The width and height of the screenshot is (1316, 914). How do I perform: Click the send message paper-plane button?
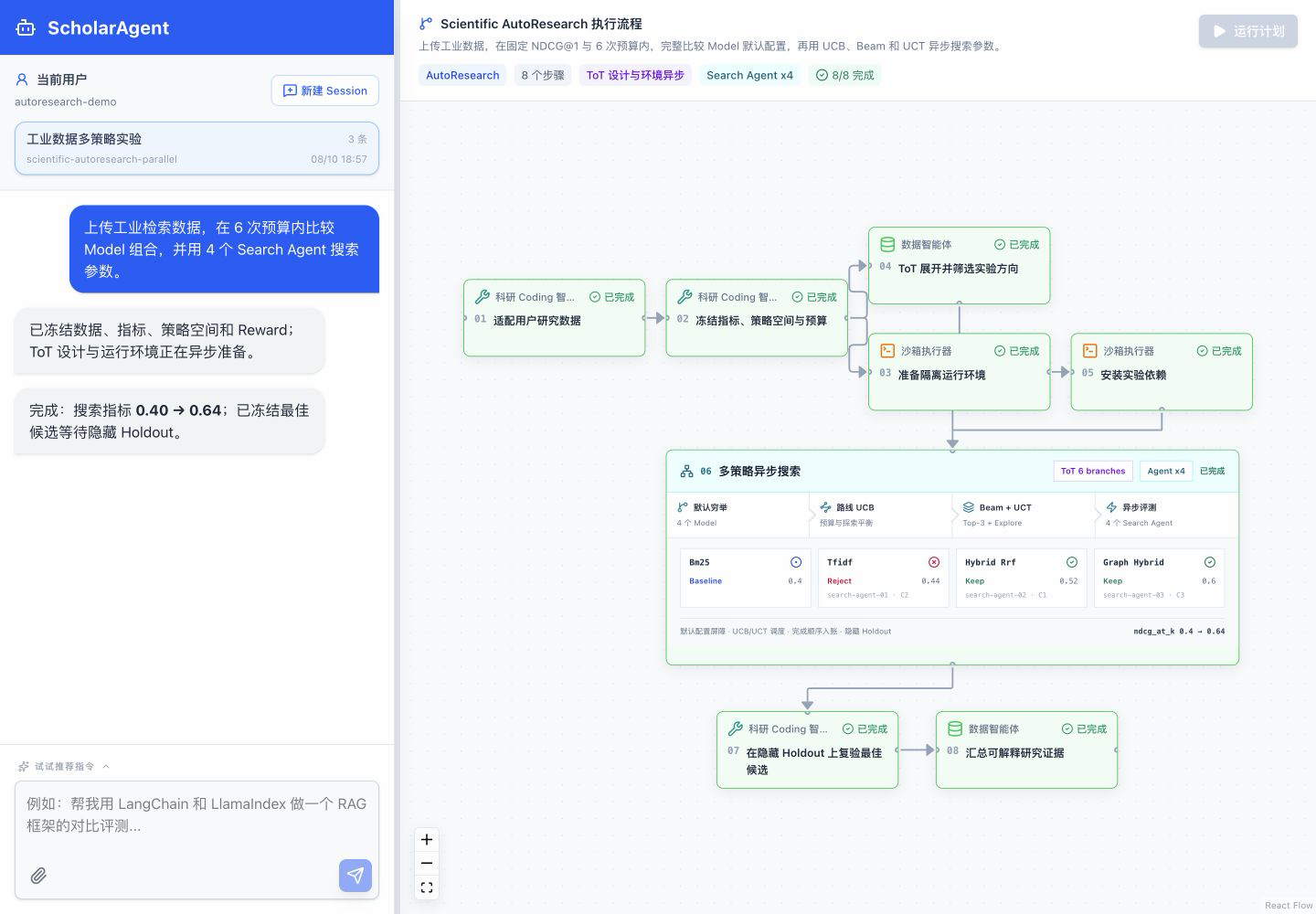tap(356, 876)
